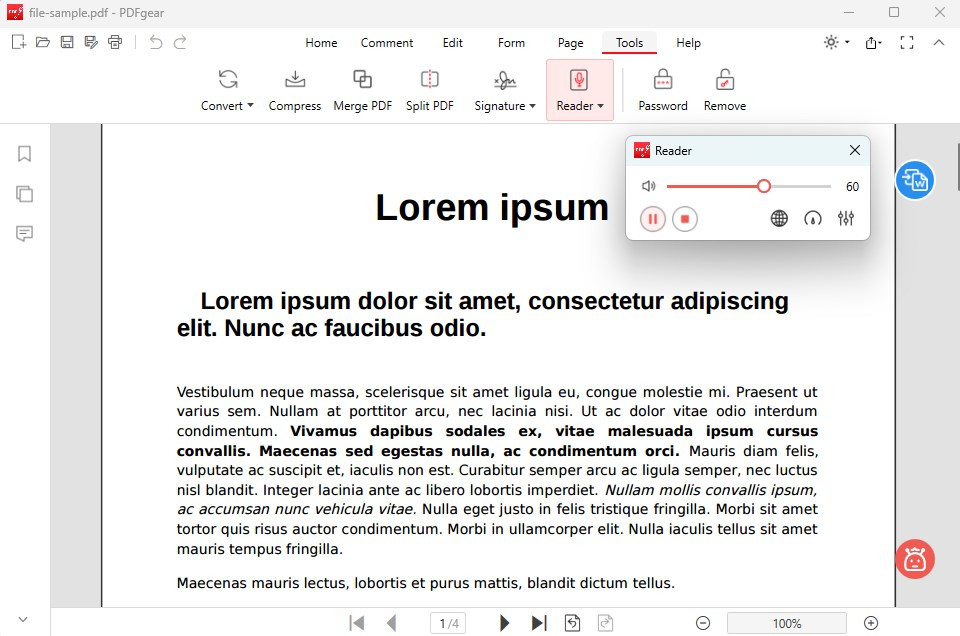Screen dimensions: 960x636
Task: Go to the next page
Action: tap(505, 623)
